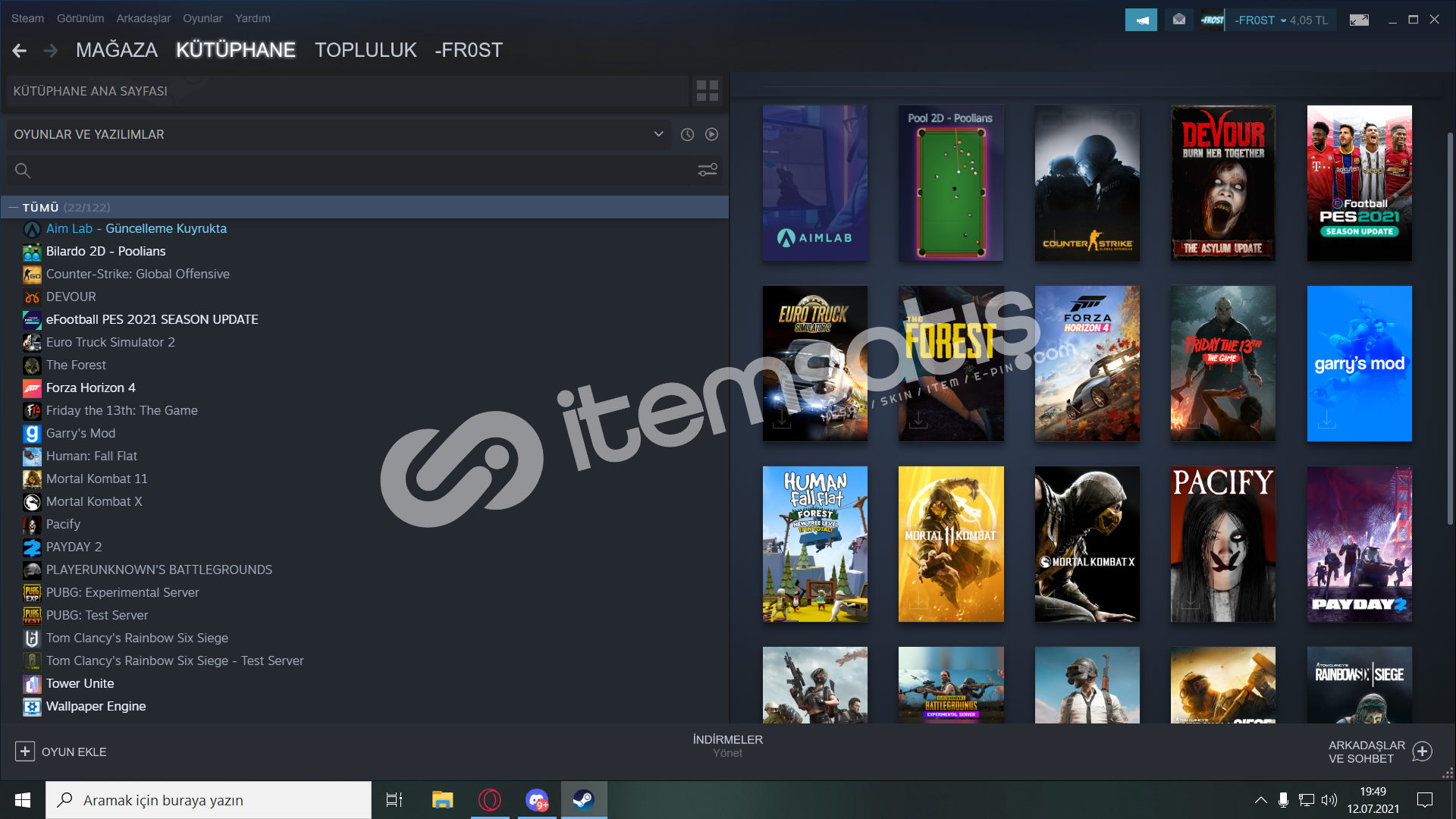Viewport: 1456px width, 819px height.
Task: Sort by recent activity clock icon
Action: pos(687,134)
